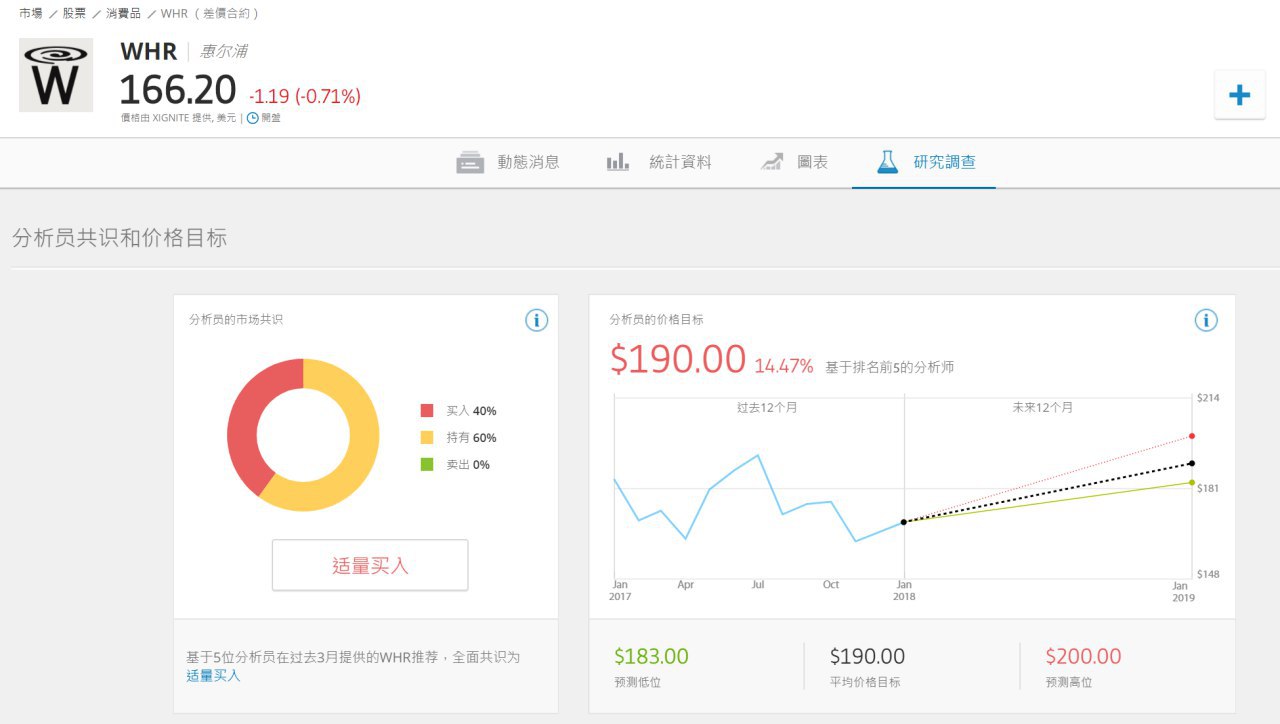The image size is (1280, 724).
Task: Click the Whirlpool WHR logo thumbnail
Action: pos(56,75)
